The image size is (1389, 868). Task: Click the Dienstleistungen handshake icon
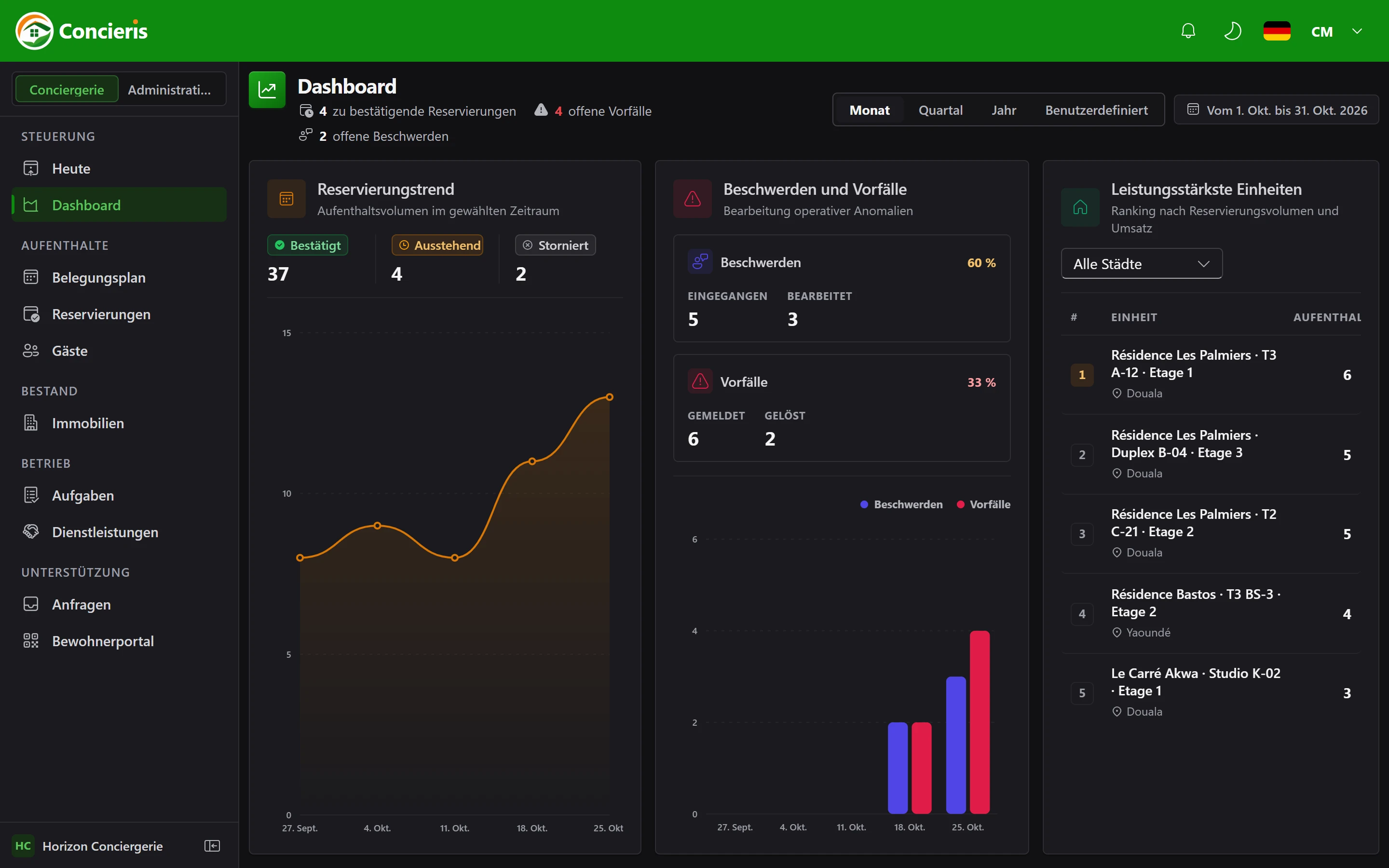point(31,531)
